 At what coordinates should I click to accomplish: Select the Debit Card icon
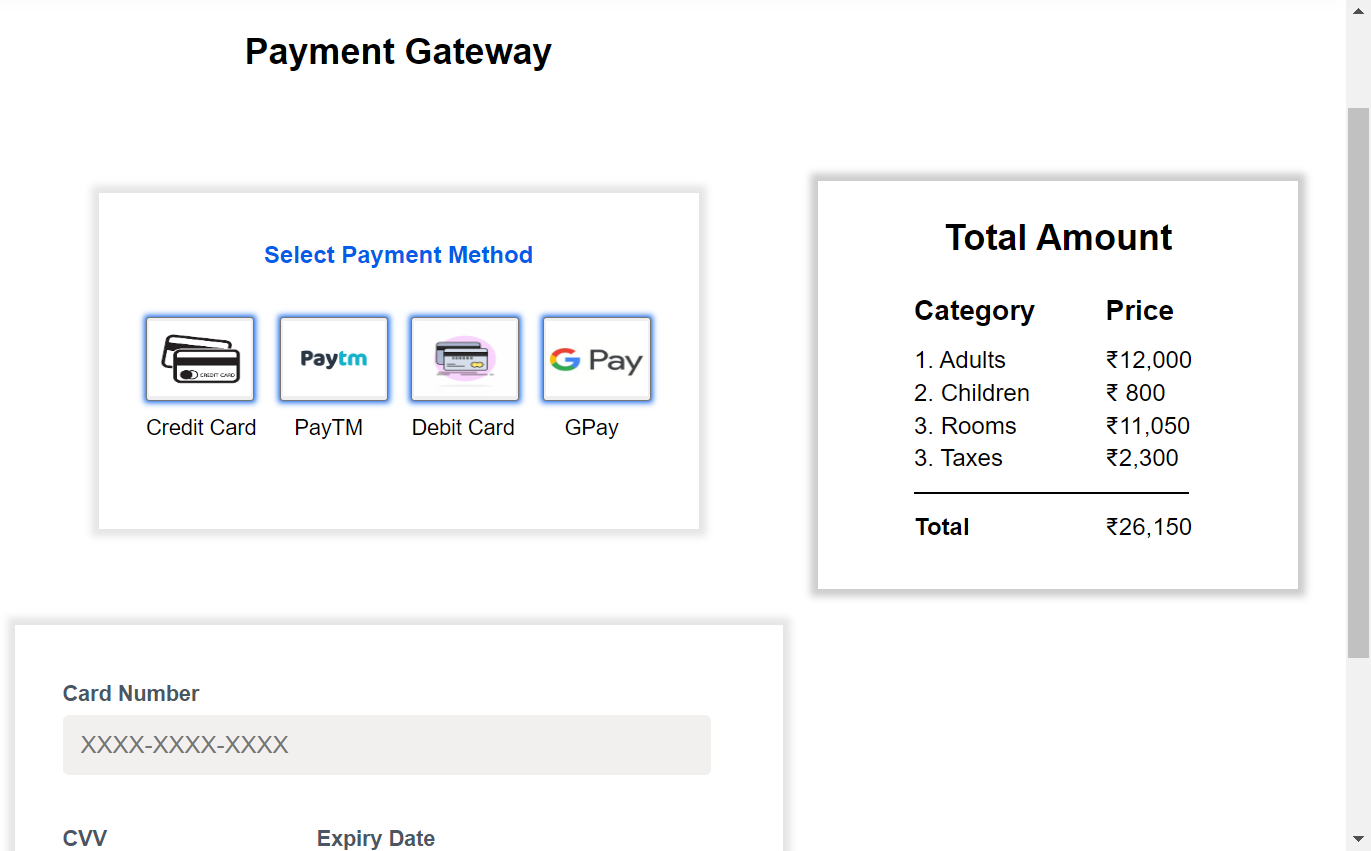point(465,359)
